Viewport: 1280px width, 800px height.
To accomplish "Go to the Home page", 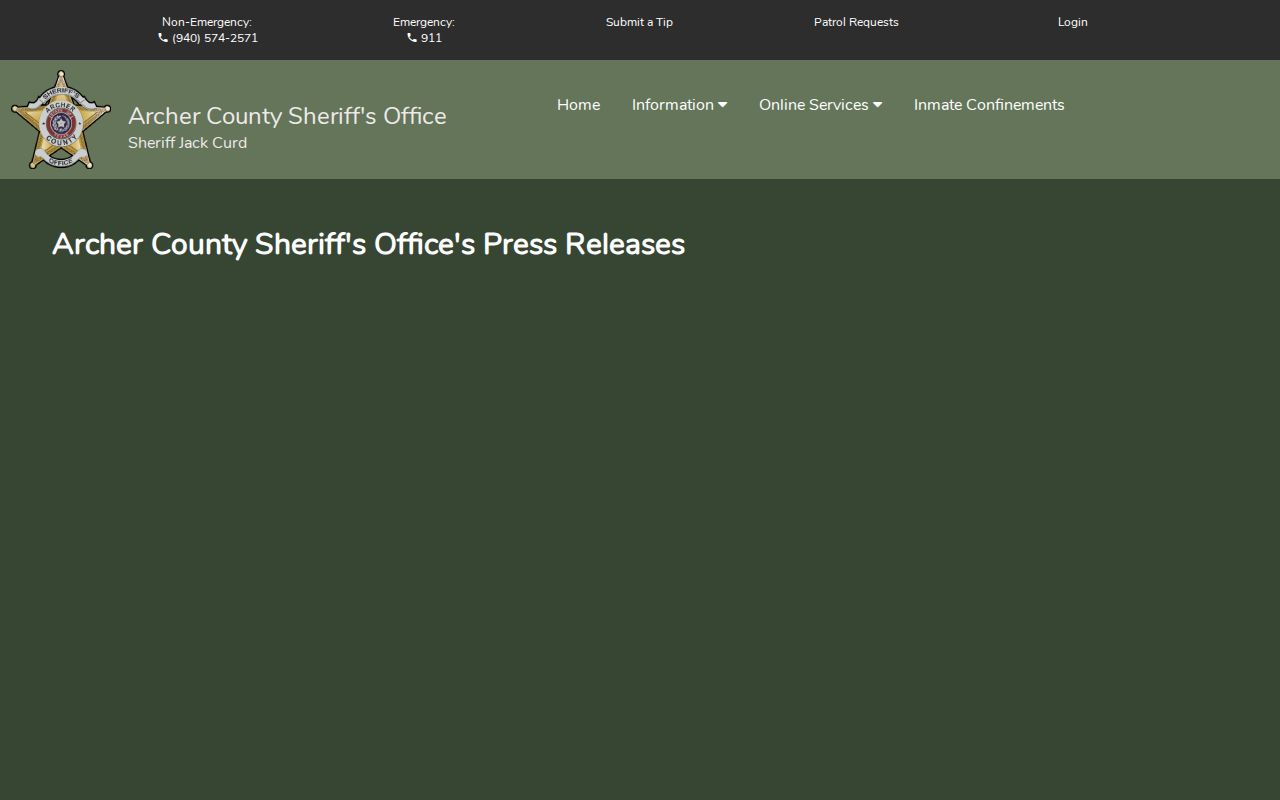I will (x=578, y=105).
